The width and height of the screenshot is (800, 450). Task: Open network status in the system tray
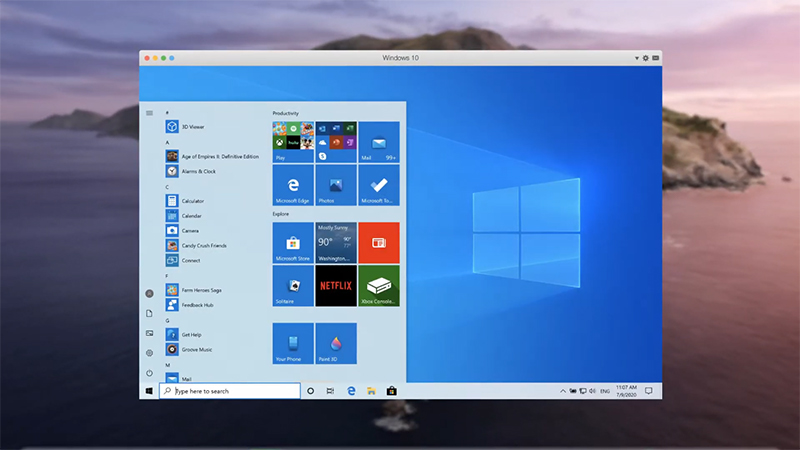point(583,391)
